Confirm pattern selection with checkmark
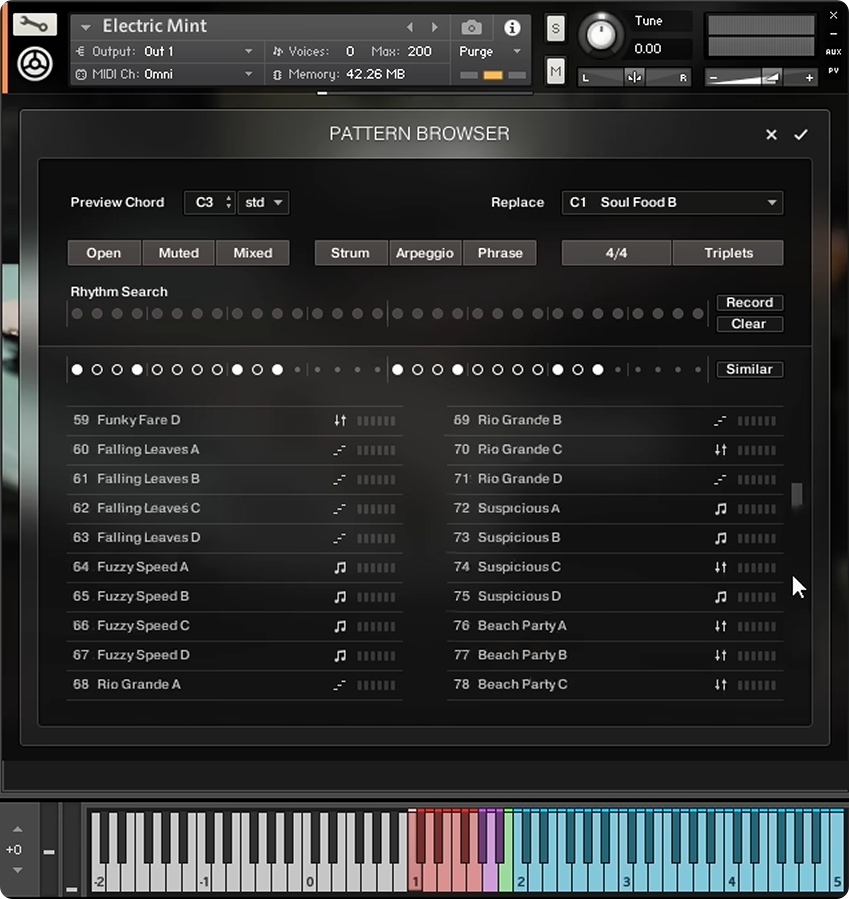This screenshot has width=849, height=899. pyautogui.click(x=800, y=134)
